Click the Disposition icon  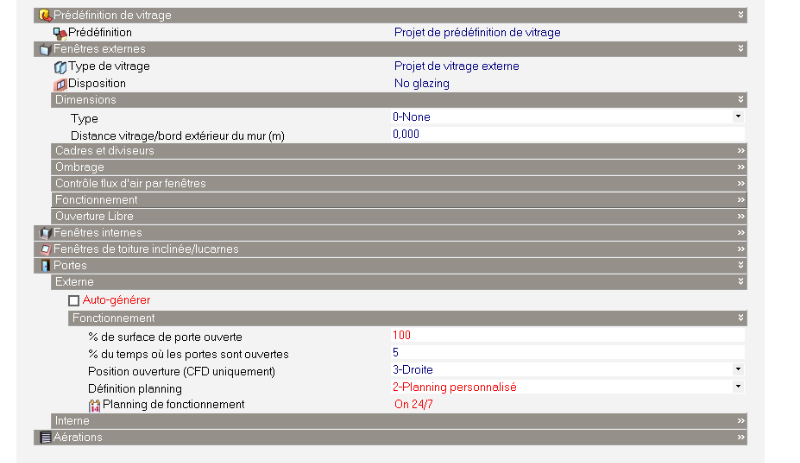coord(60,84)
